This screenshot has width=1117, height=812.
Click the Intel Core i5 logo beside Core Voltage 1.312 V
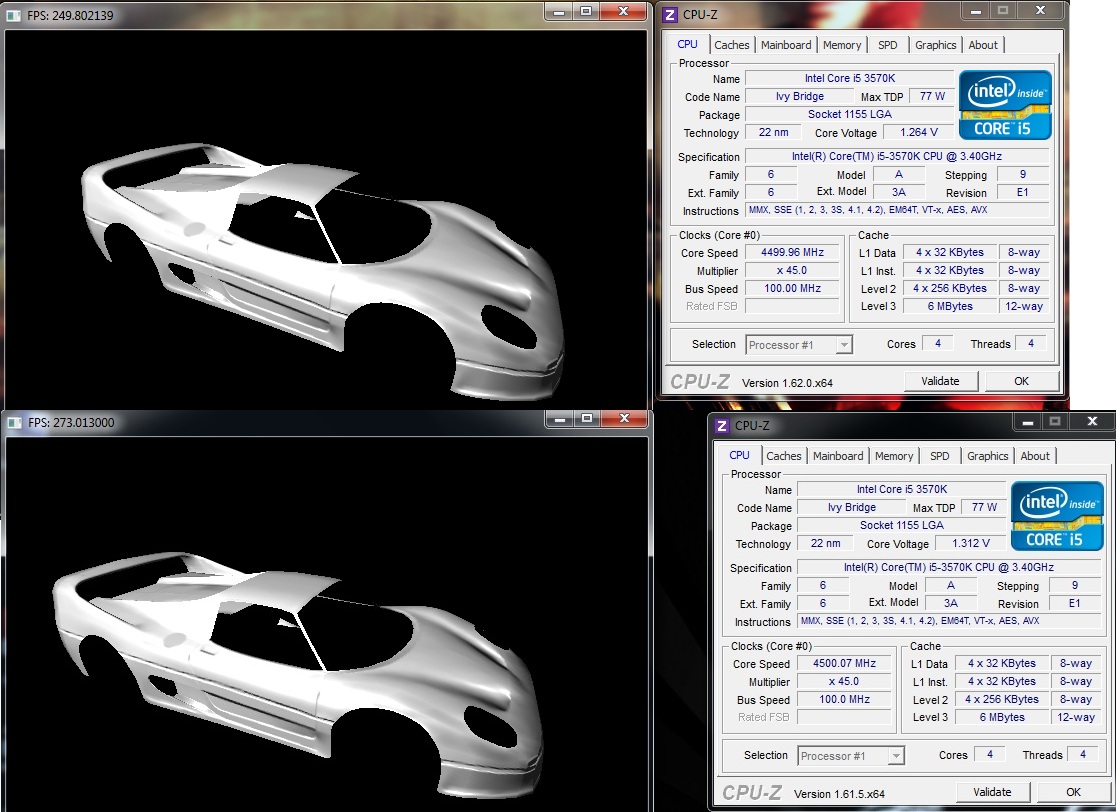click(x=1057, y=516)
